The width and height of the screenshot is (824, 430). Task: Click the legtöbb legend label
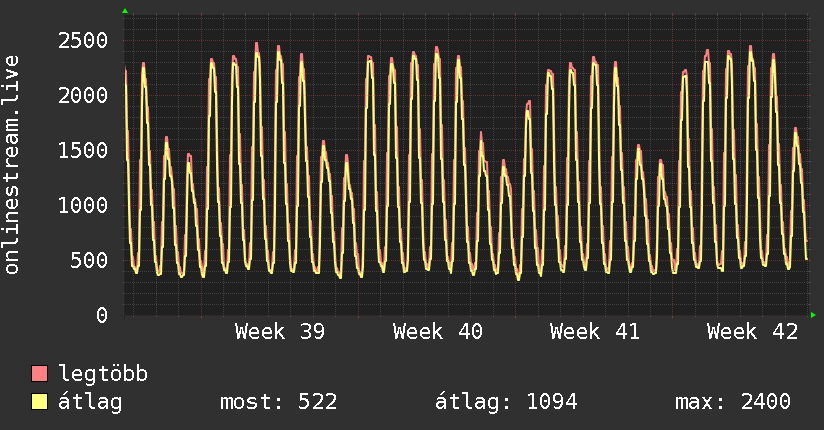click(103, 374)
